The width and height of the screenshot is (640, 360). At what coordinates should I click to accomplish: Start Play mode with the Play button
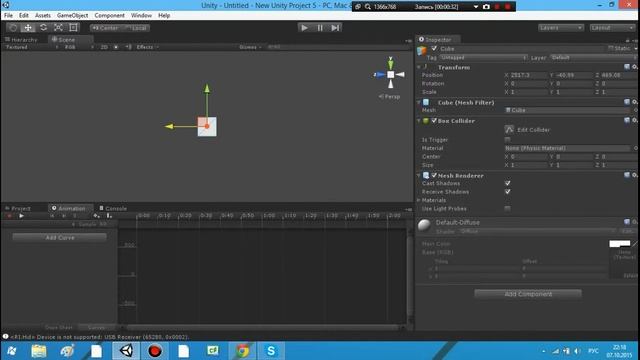coord(304,28)
